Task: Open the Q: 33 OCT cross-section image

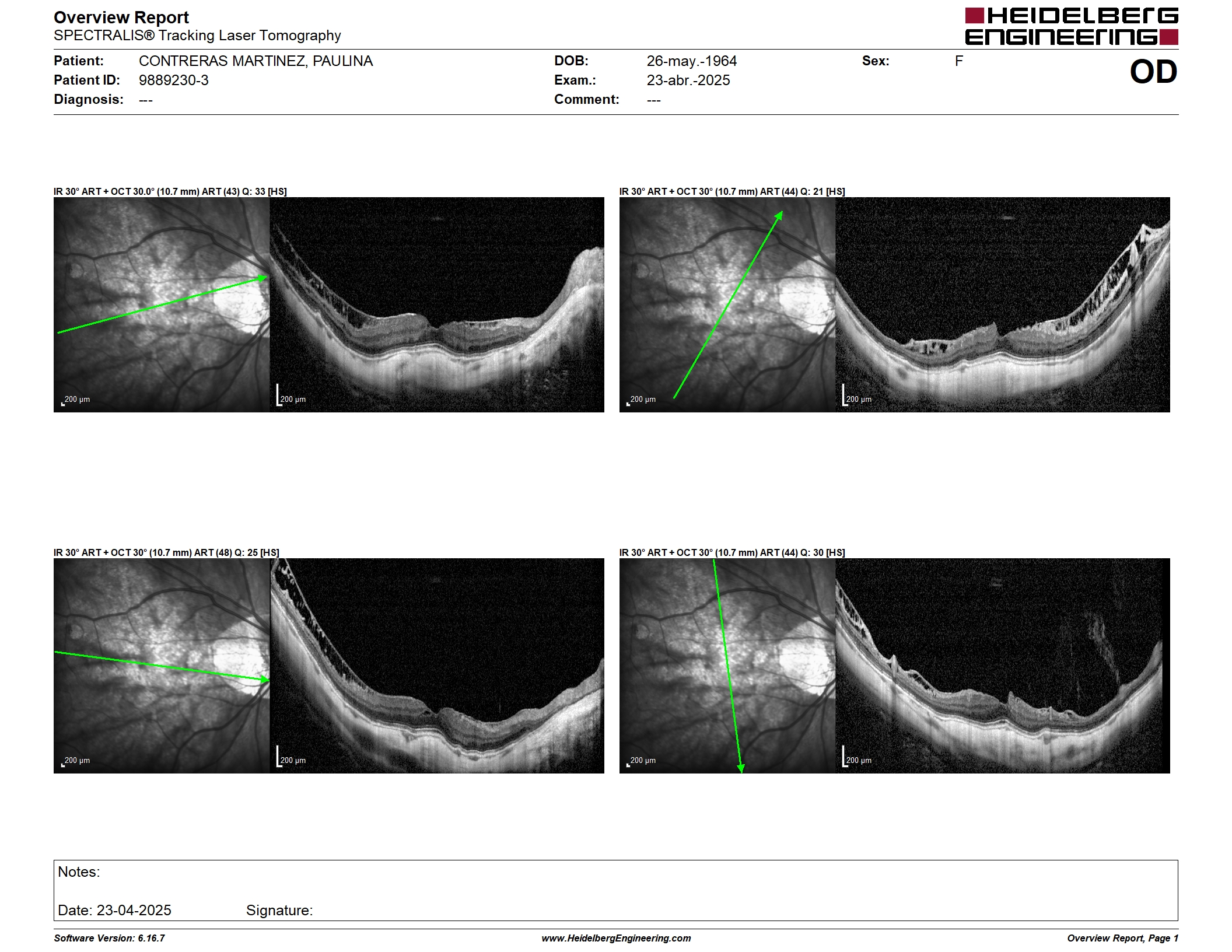Action: pyautogui.click(x=437, y=304)
